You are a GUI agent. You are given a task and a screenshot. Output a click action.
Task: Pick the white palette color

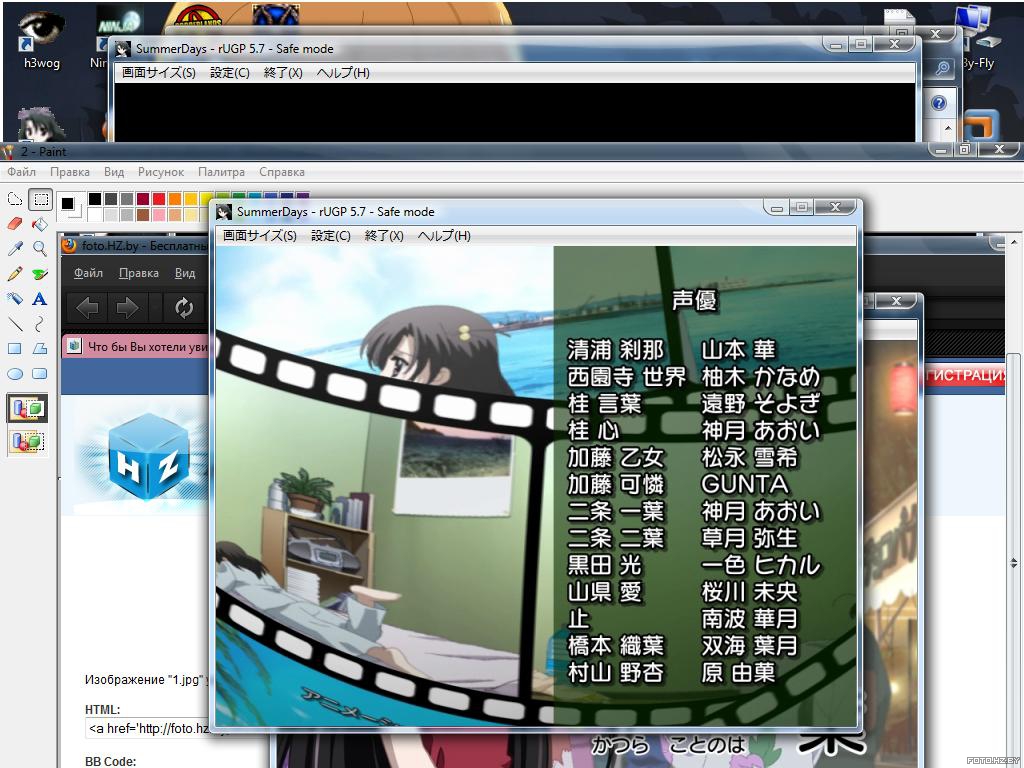95,214
